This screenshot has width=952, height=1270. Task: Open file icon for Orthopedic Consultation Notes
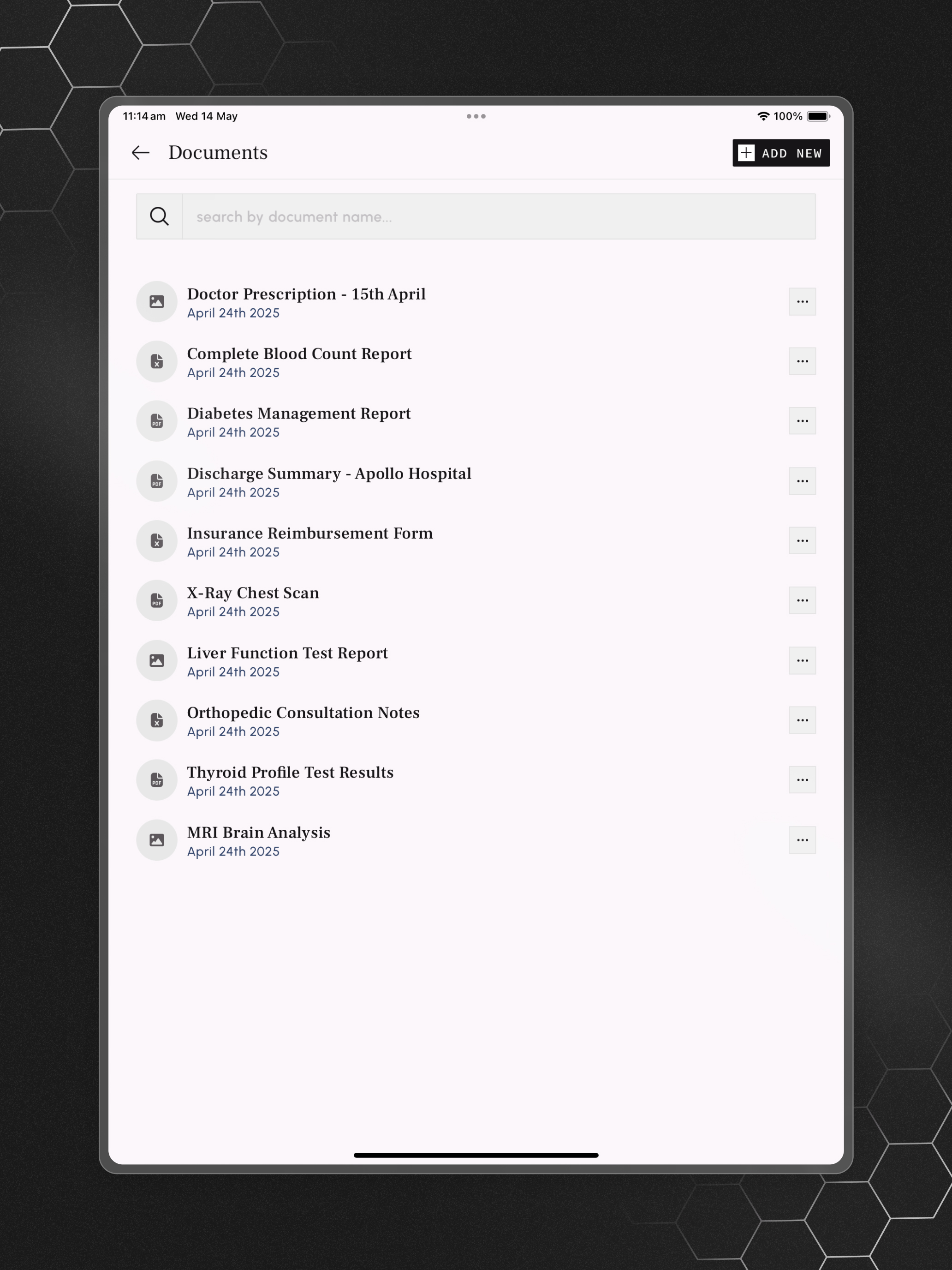[x=157, y=720]
